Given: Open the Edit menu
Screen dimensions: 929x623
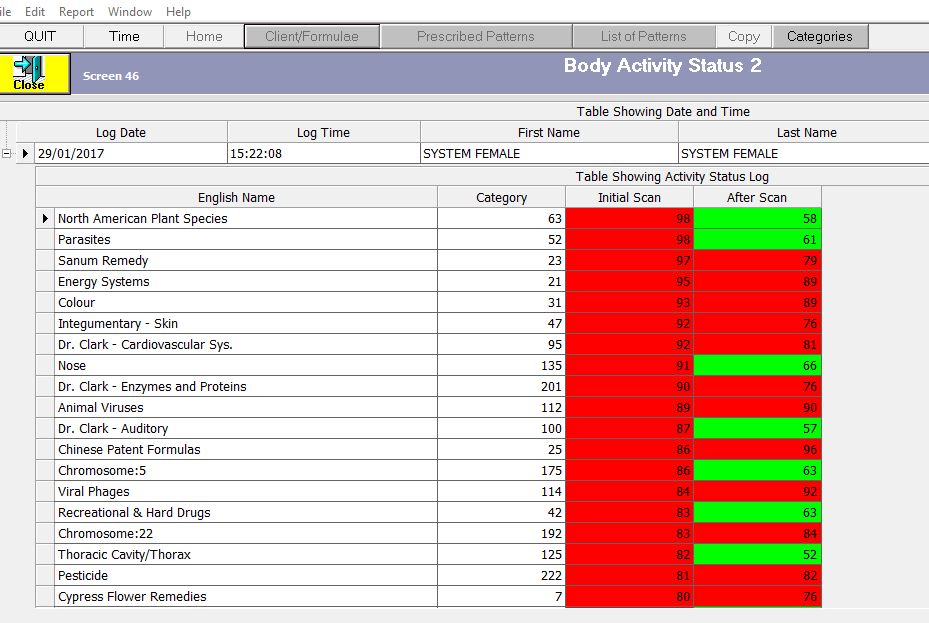Looking at the screenshot, I should pos(34,11).
